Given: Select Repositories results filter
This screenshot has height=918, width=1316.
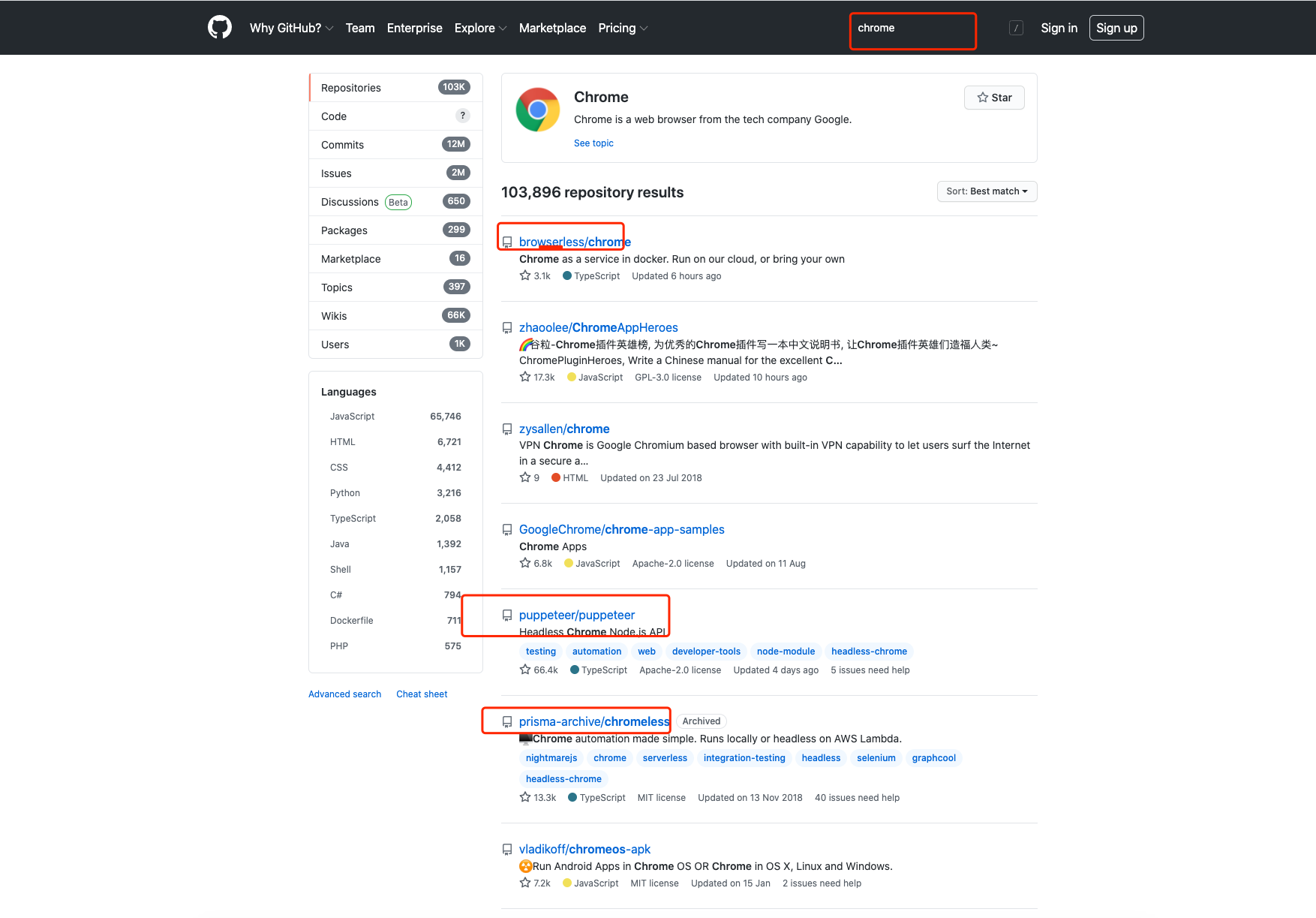Looking at the screenshot, I should pos(395,88).
